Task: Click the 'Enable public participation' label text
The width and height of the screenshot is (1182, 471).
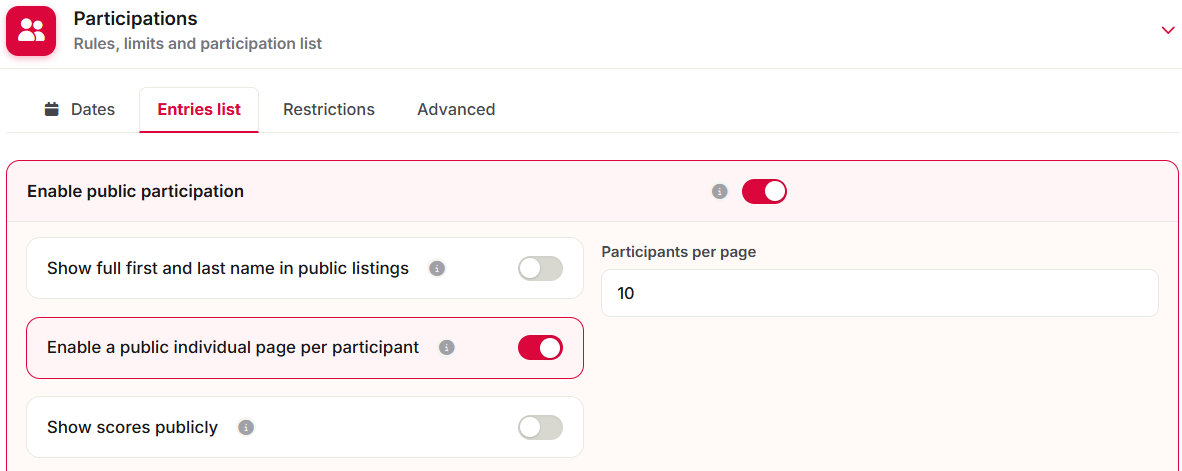Action: [136, 191]
